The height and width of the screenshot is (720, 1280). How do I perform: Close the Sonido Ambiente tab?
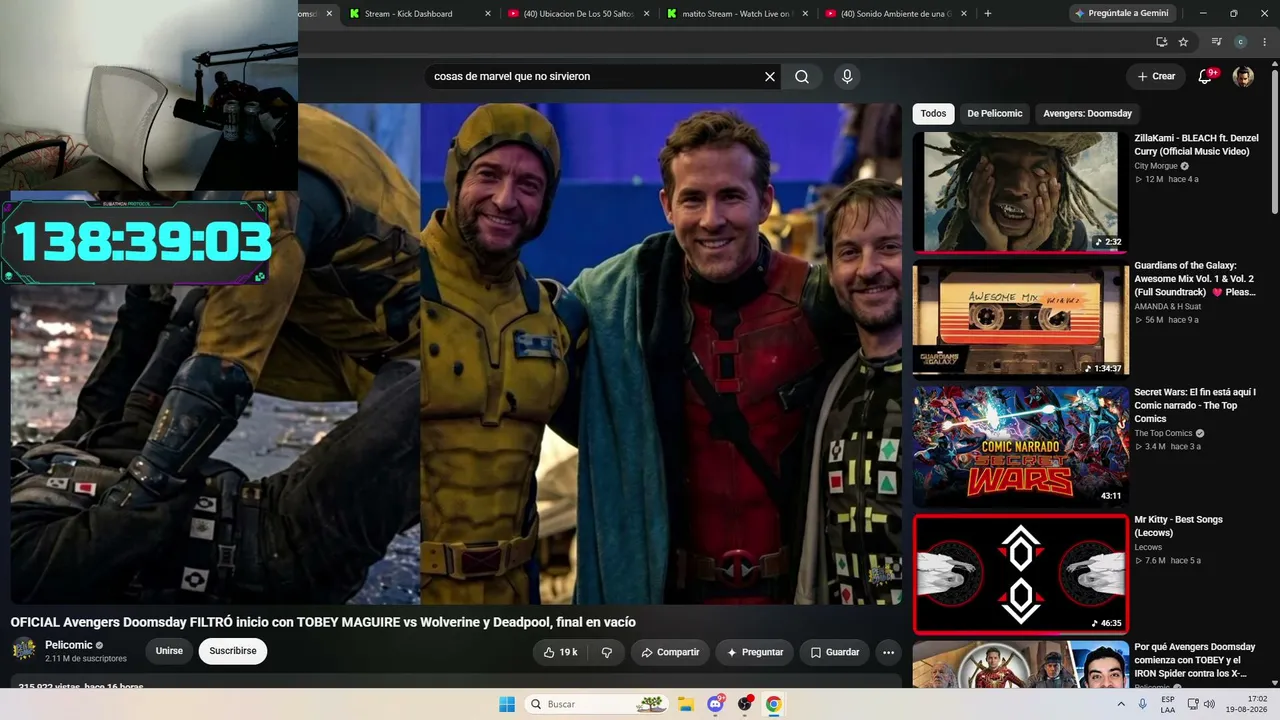point(964,14)
